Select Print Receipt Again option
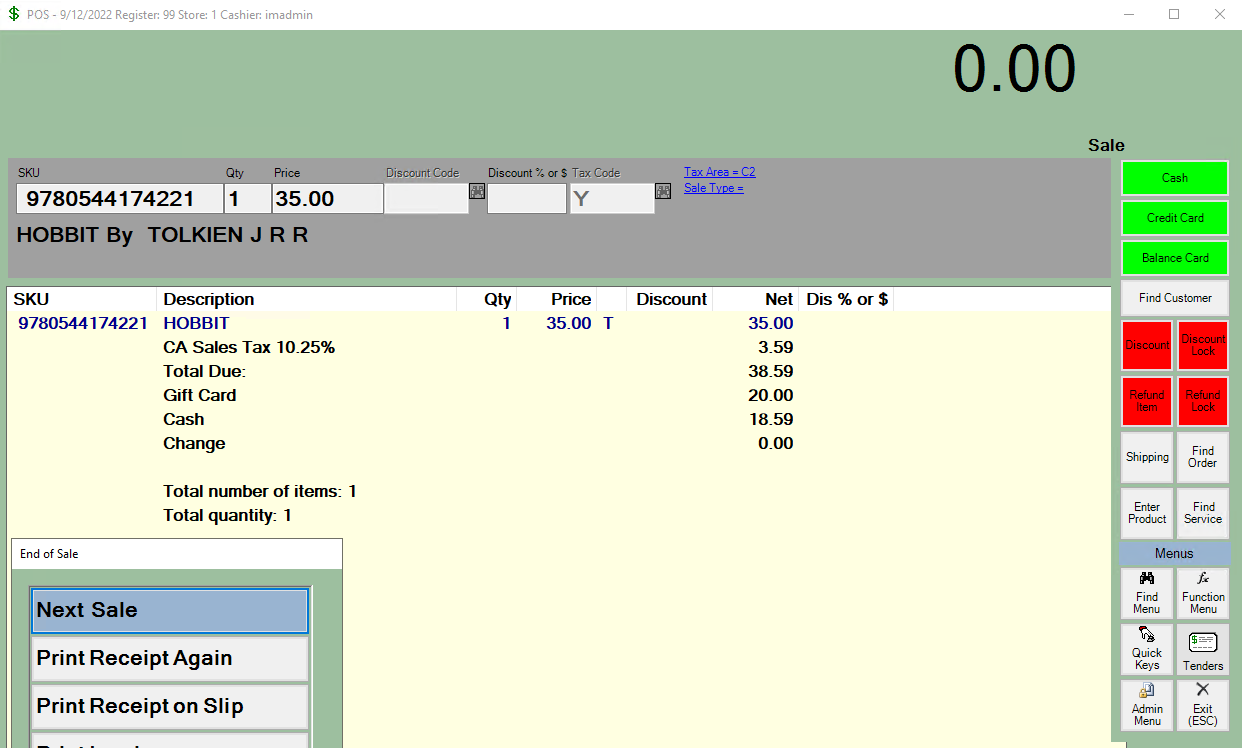1242x748 pixels. (x=170, y=658)
